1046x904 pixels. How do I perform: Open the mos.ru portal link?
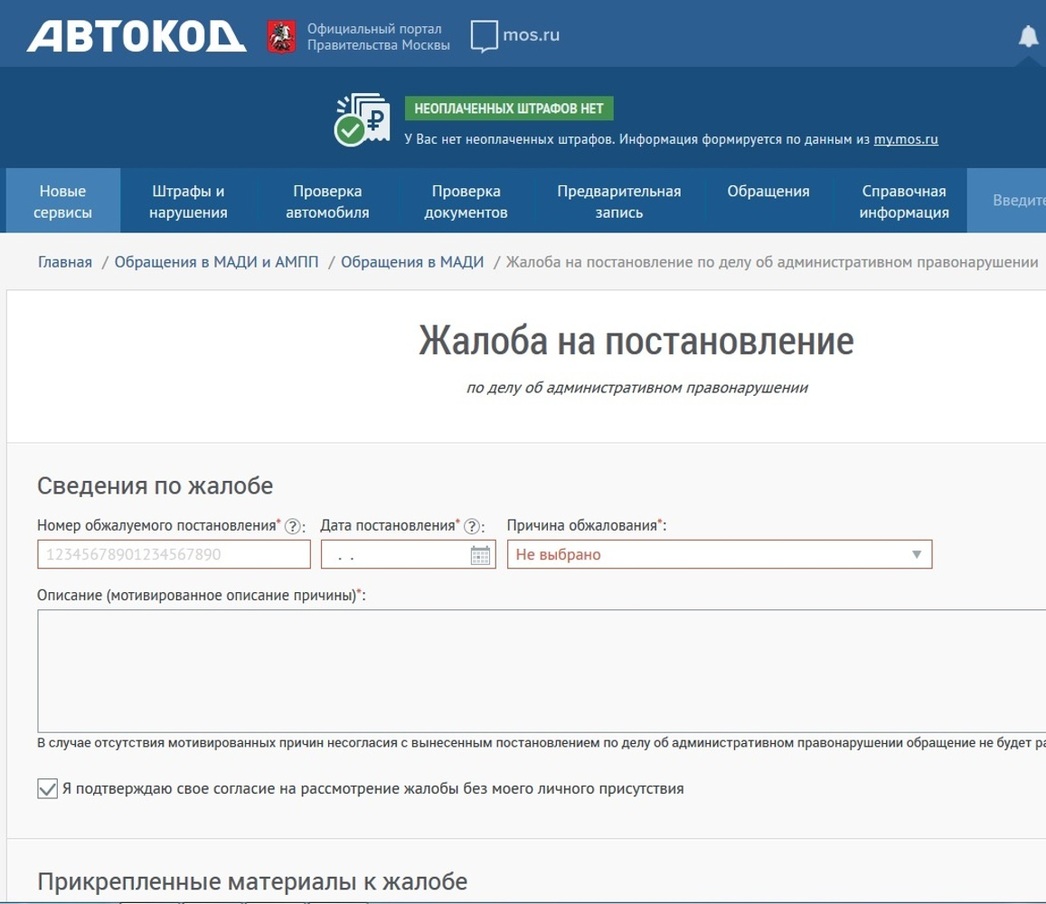point(515,36)
